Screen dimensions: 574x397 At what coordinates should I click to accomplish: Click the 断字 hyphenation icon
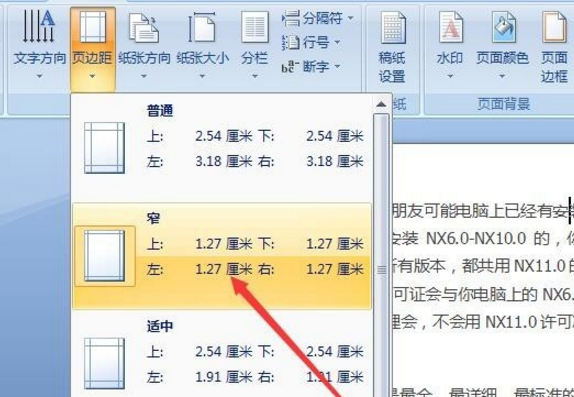pyautogui.click(x=290, y=66)
